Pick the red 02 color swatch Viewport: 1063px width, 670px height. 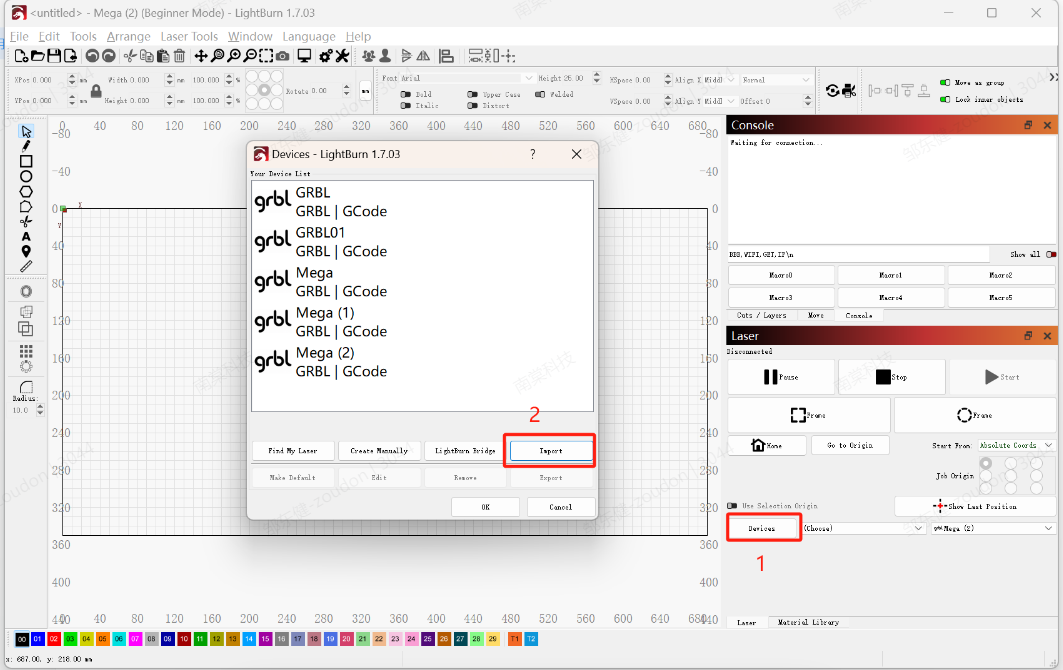[x=54, y=639]
